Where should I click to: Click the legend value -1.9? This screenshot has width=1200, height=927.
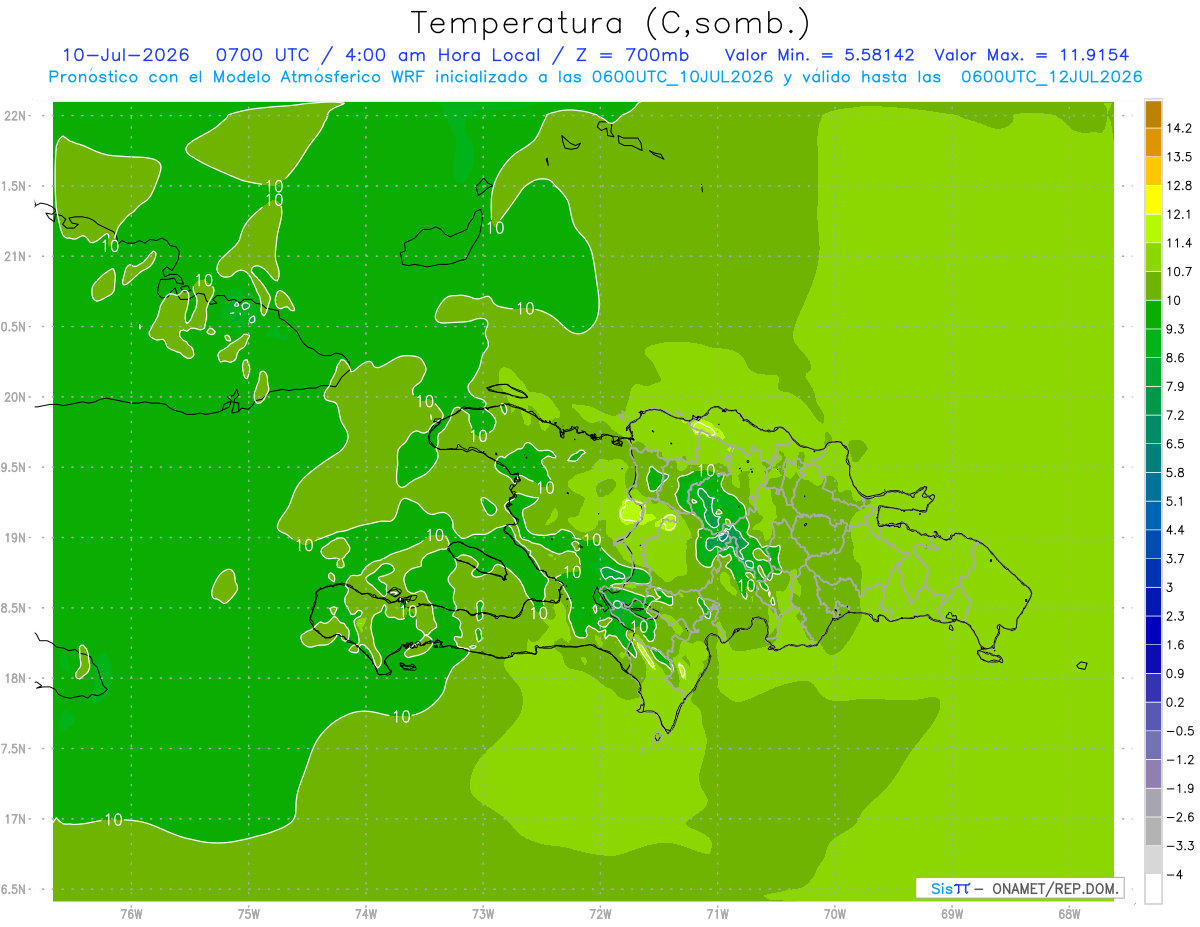coord(1179,789)
